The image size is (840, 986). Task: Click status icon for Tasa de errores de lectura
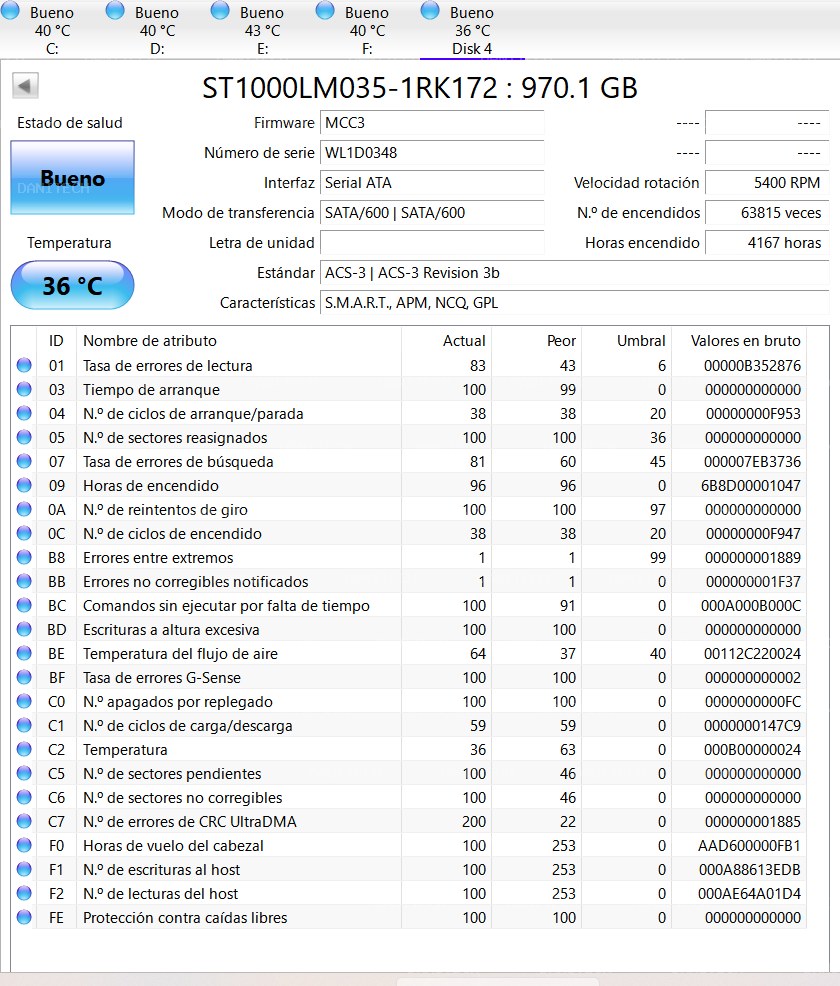24,365
